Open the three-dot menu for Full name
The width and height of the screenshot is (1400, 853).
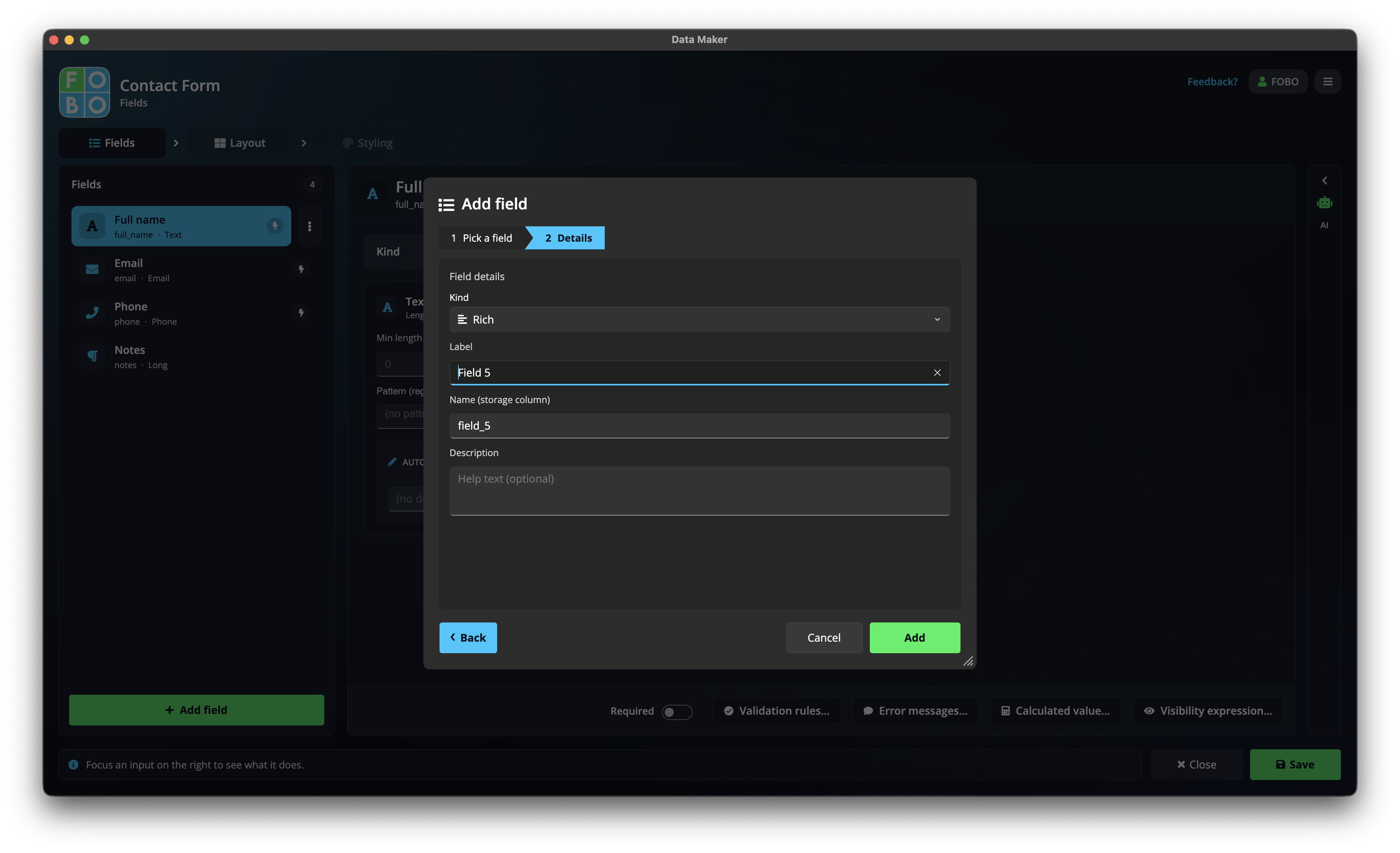(310, 226)
